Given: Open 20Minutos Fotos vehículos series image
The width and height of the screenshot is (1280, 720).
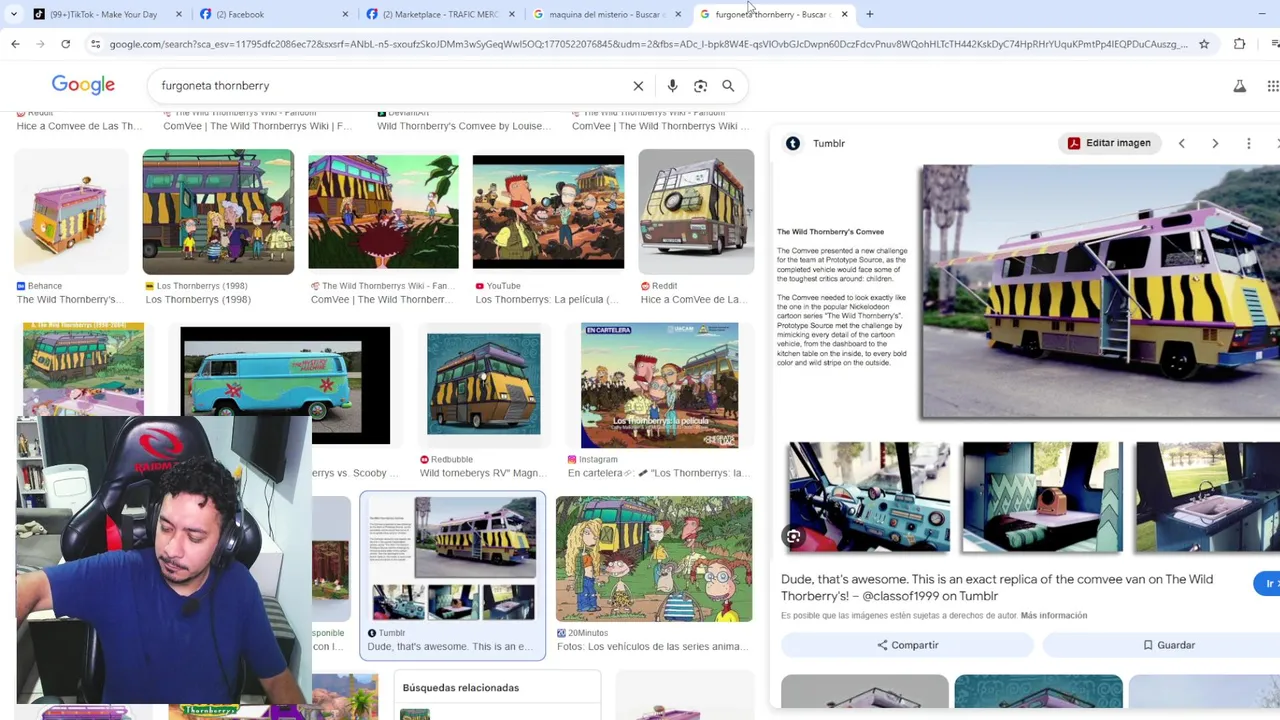Looking at the screenshot, I should (654, 559).
